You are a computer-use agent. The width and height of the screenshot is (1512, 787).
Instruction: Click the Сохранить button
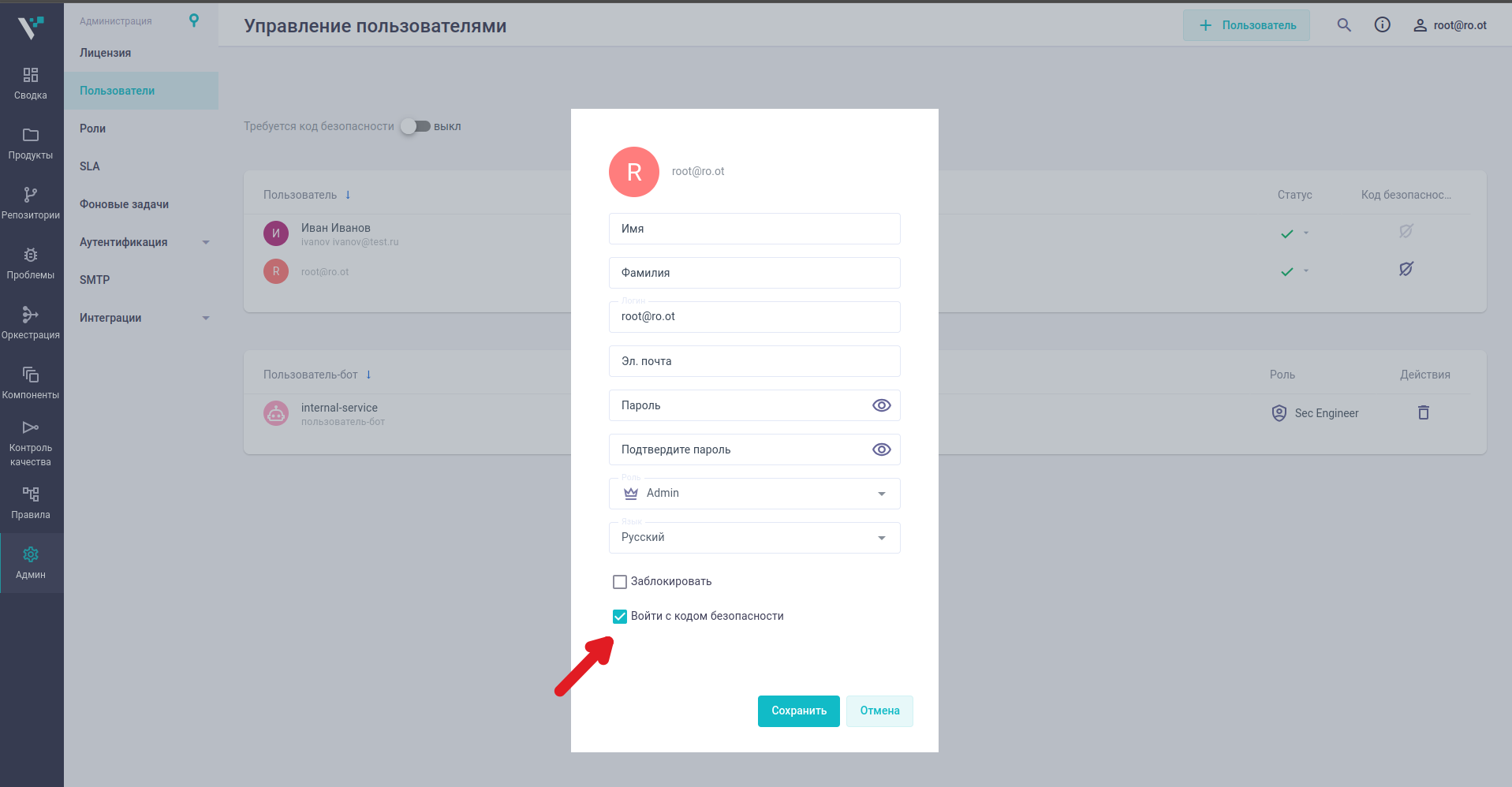tap(798, 711)
